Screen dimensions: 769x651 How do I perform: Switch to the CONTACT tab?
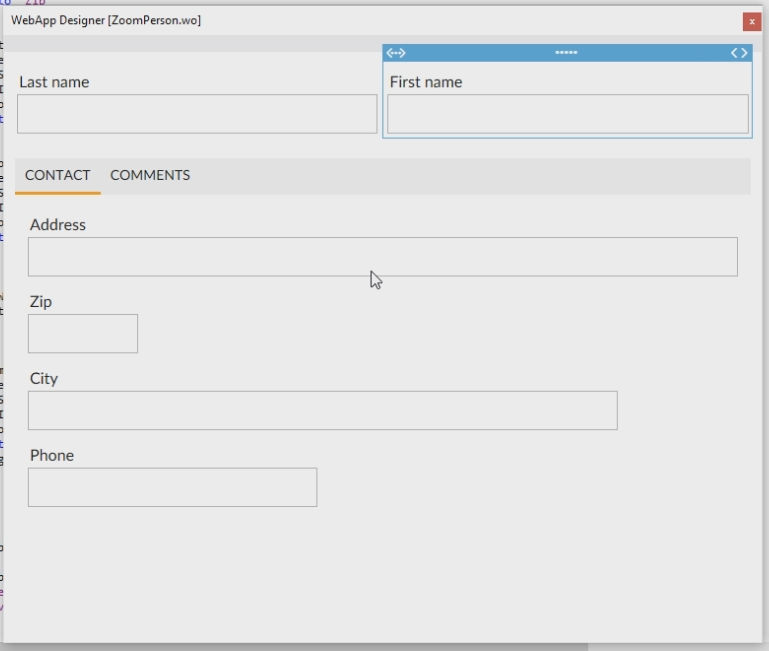click(58, 175)
